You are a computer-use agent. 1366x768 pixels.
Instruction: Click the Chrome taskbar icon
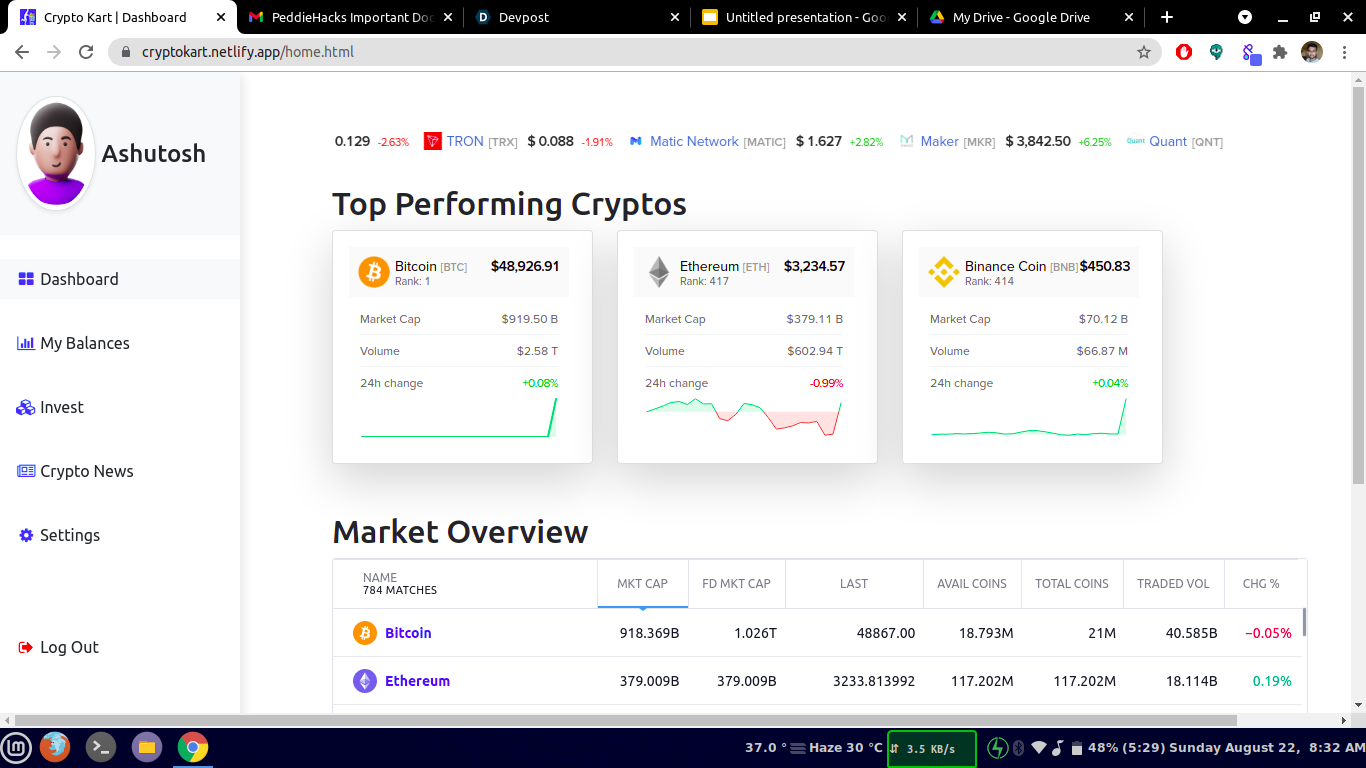pos(193,747)
